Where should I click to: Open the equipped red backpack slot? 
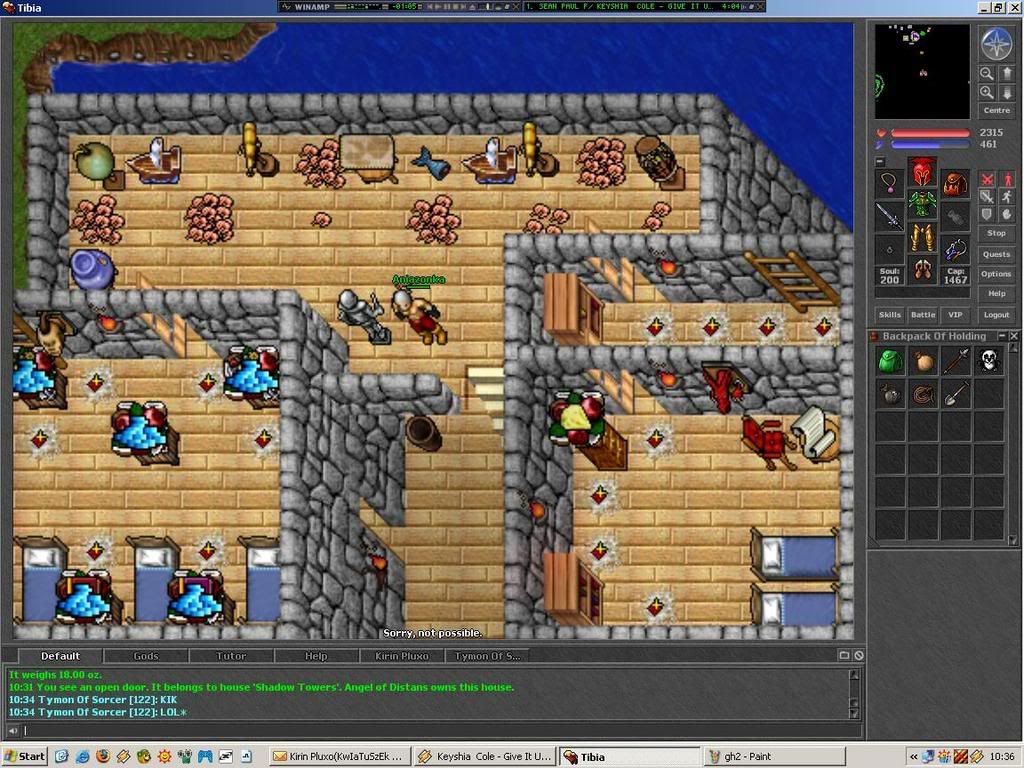[x=955, y=183]
